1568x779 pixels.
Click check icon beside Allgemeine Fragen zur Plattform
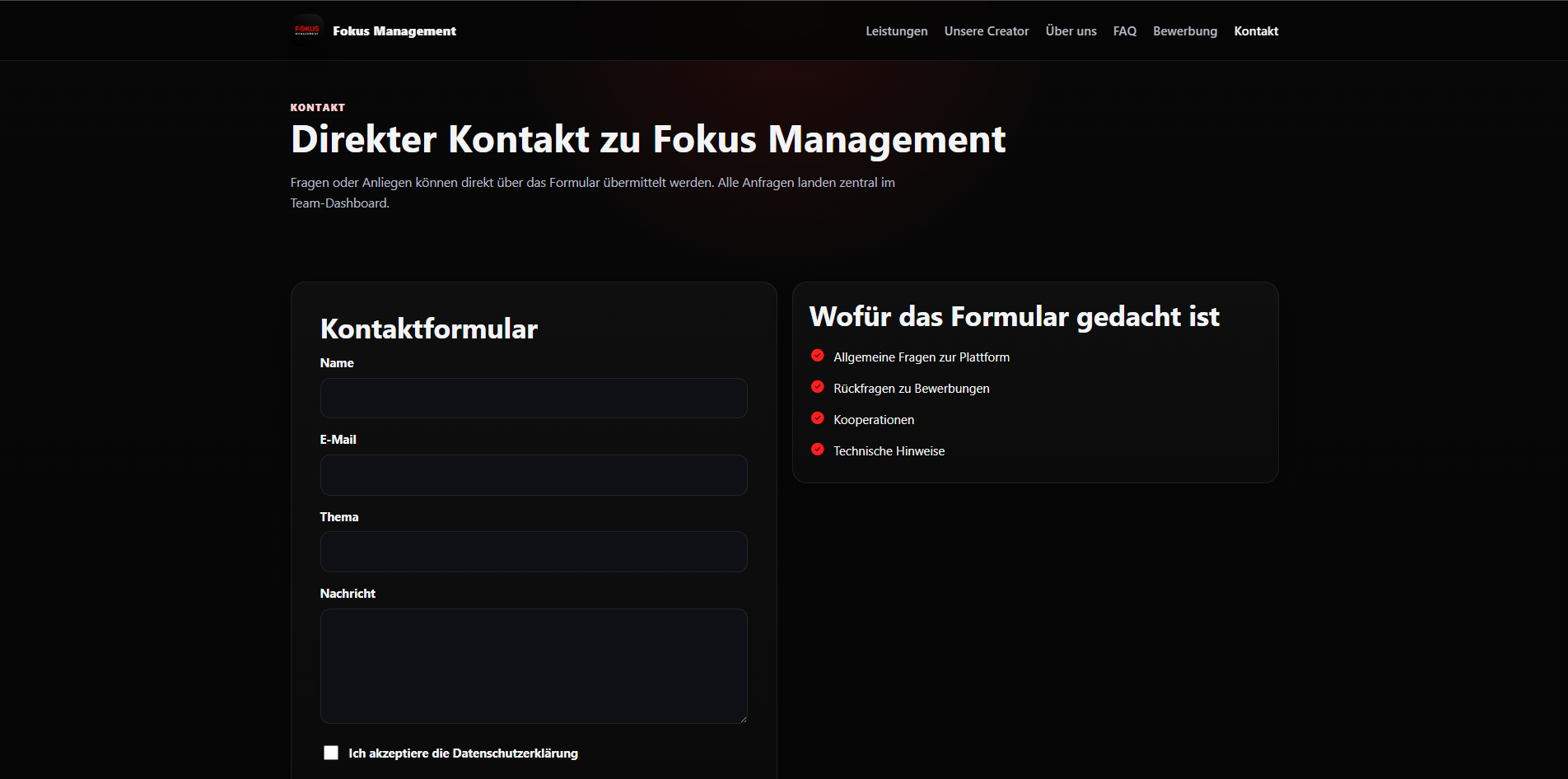818,356
